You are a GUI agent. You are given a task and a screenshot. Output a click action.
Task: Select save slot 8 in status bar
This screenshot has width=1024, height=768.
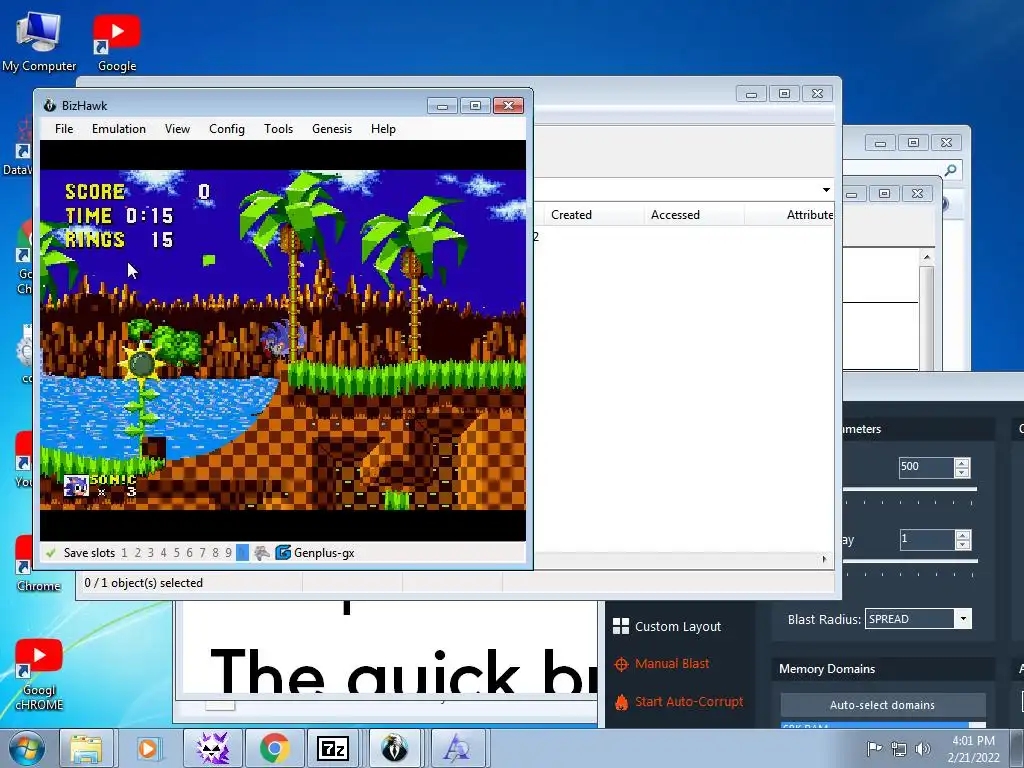(216, 552)
